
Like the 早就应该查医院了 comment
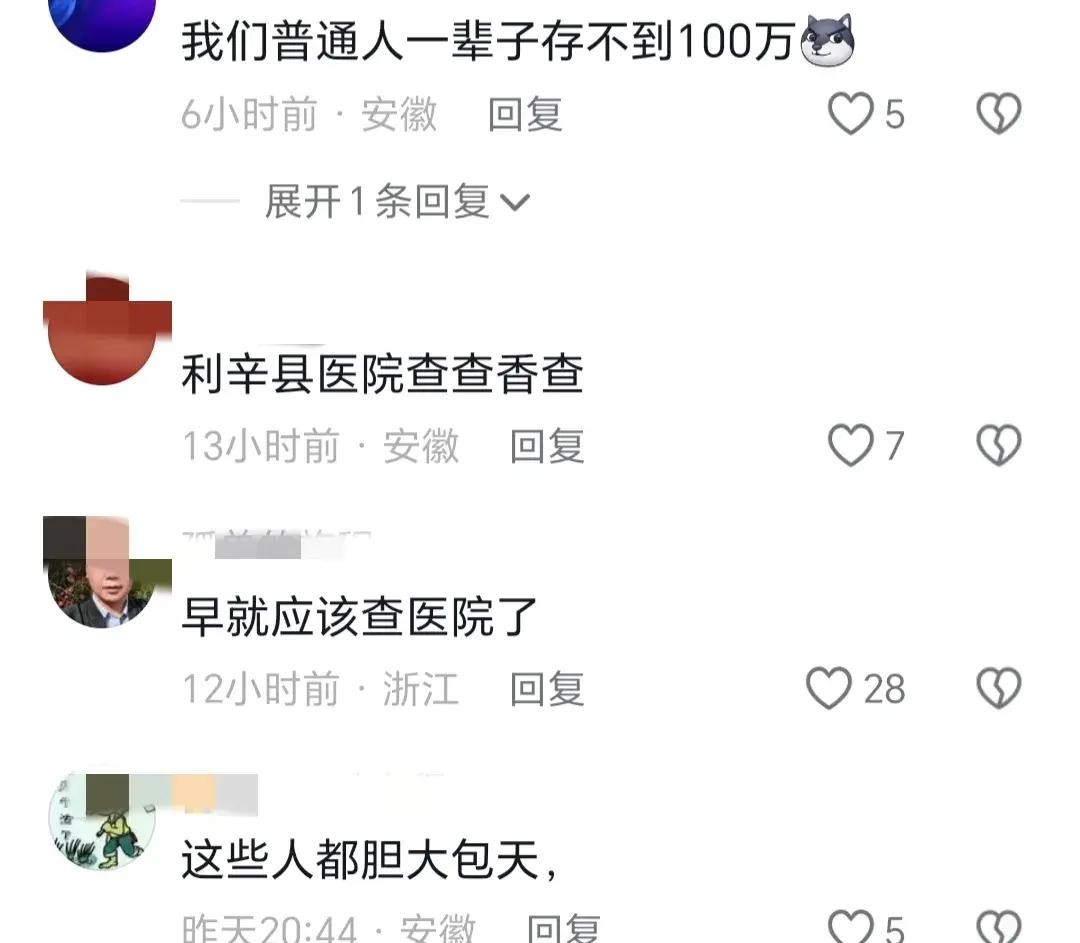(x=829, y=688)
